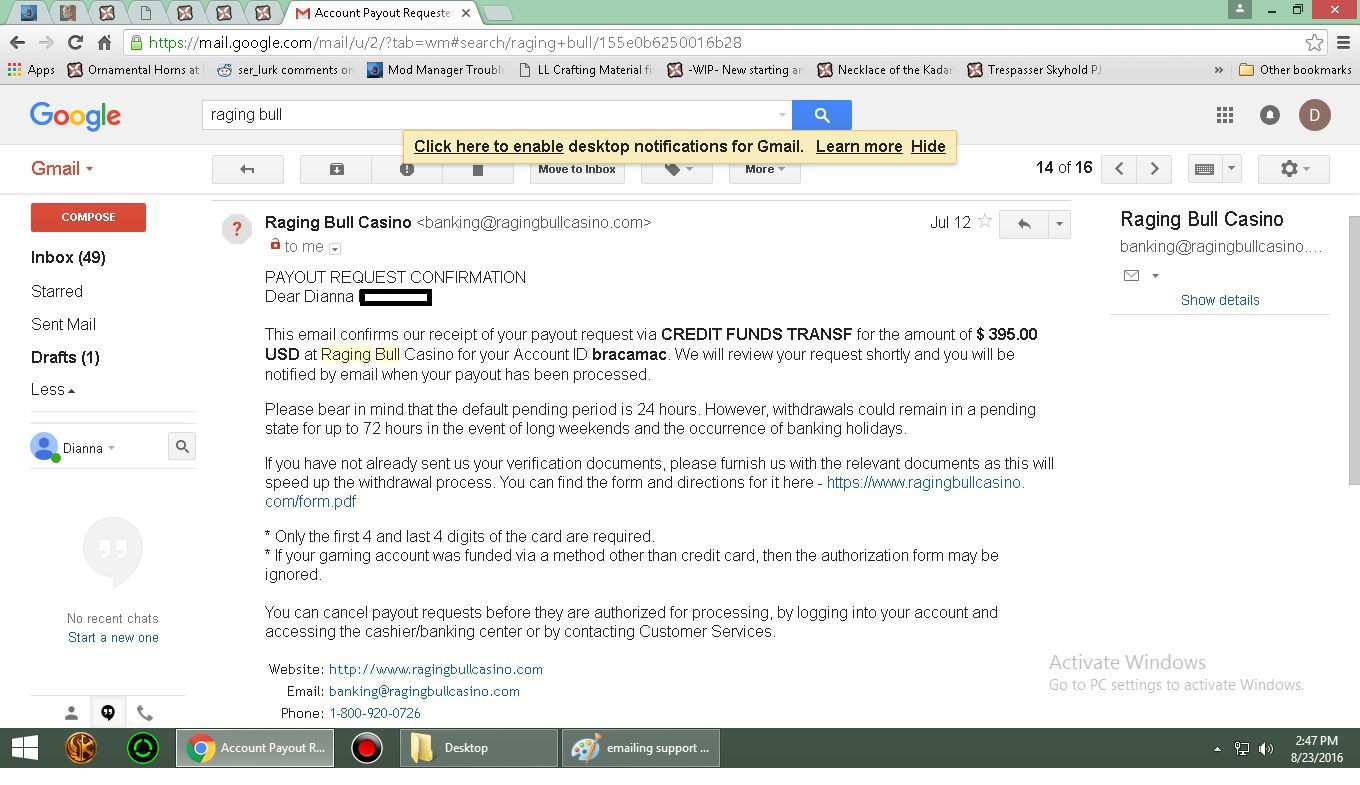Click the input tools keyboard icon

(1204, 169)
